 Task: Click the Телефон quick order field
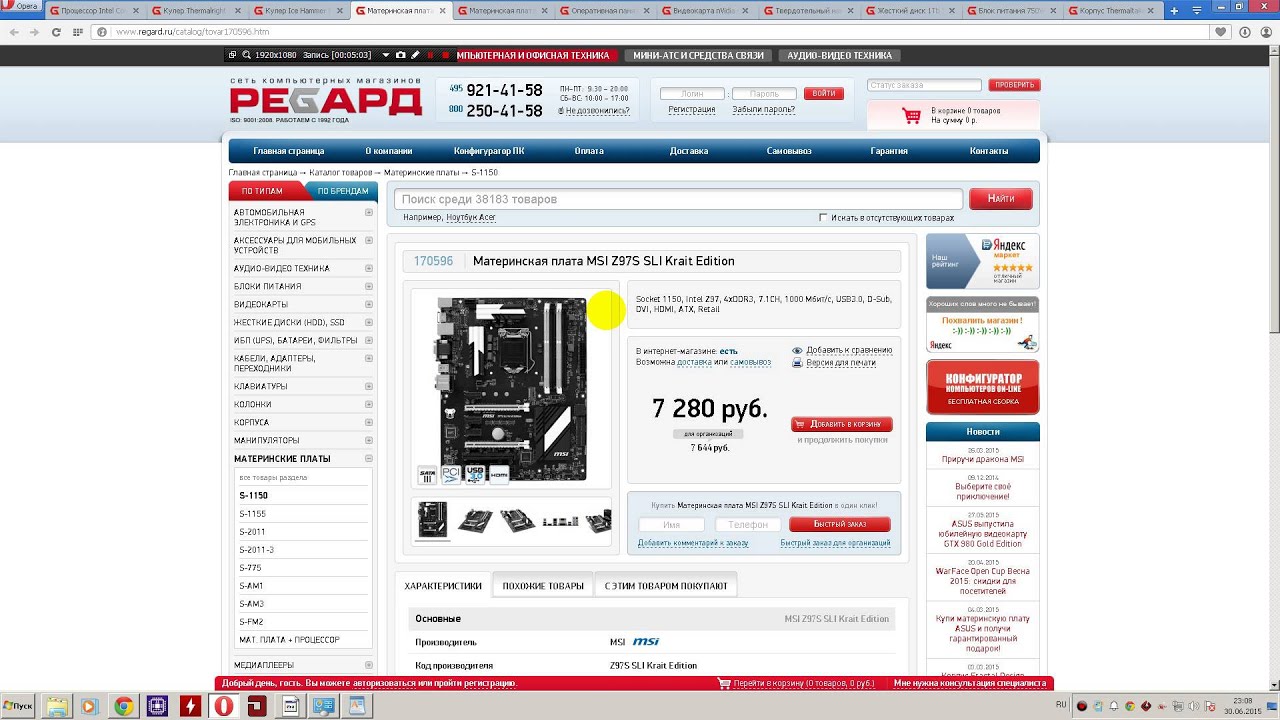[x=749, y=524]
